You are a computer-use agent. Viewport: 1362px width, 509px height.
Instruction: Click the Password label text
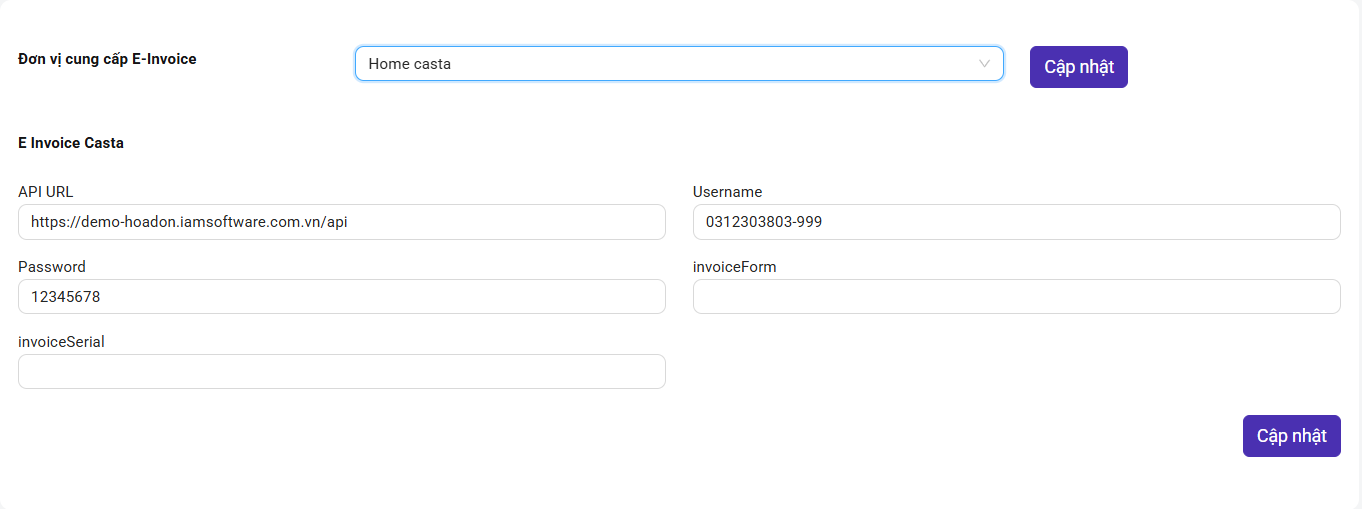click(52, 267)
